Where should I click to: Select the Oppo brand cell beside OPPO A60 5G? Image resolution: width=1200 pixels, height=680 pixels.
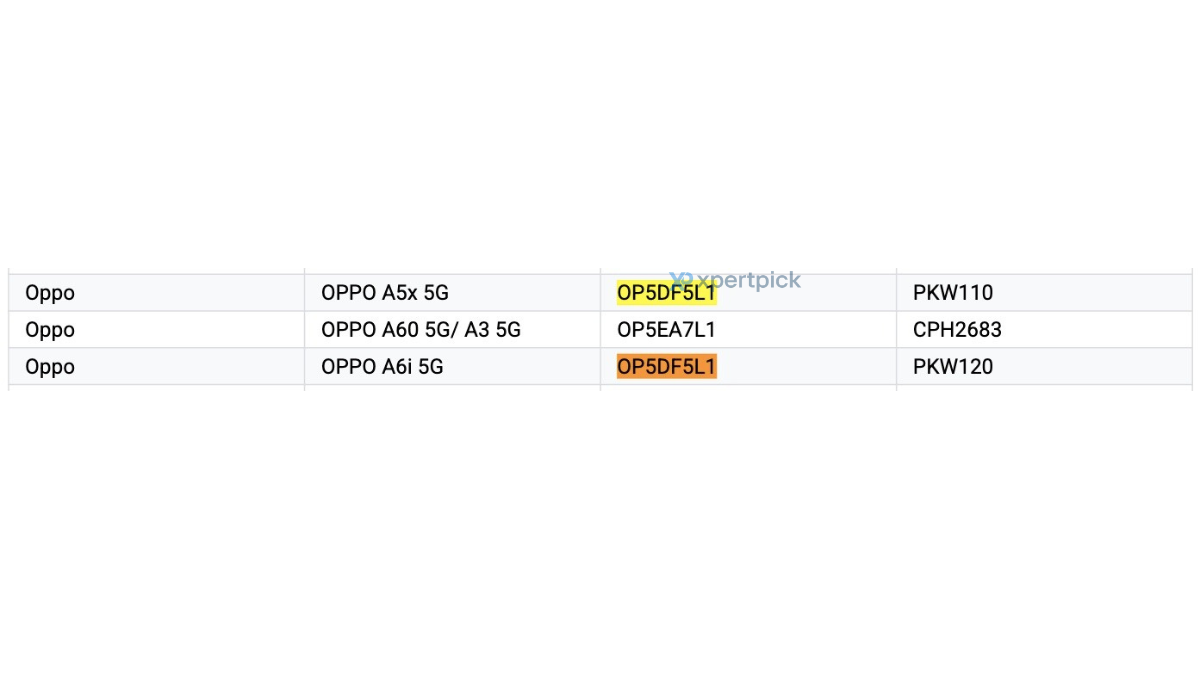coord(156,330)
